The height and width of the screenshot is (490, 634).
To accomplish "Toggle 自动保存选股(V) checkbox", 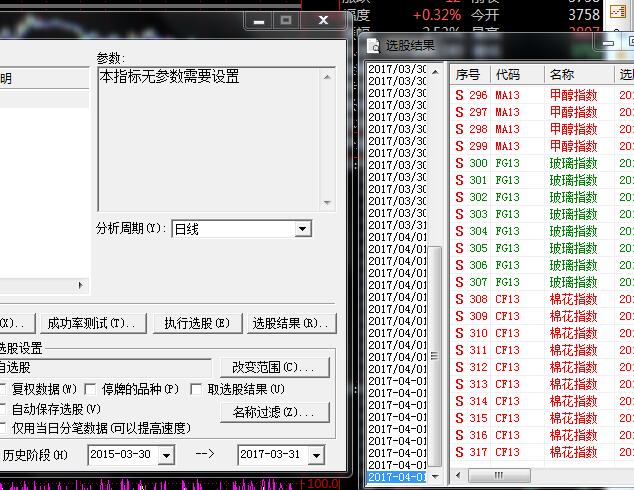I will 2,409.
